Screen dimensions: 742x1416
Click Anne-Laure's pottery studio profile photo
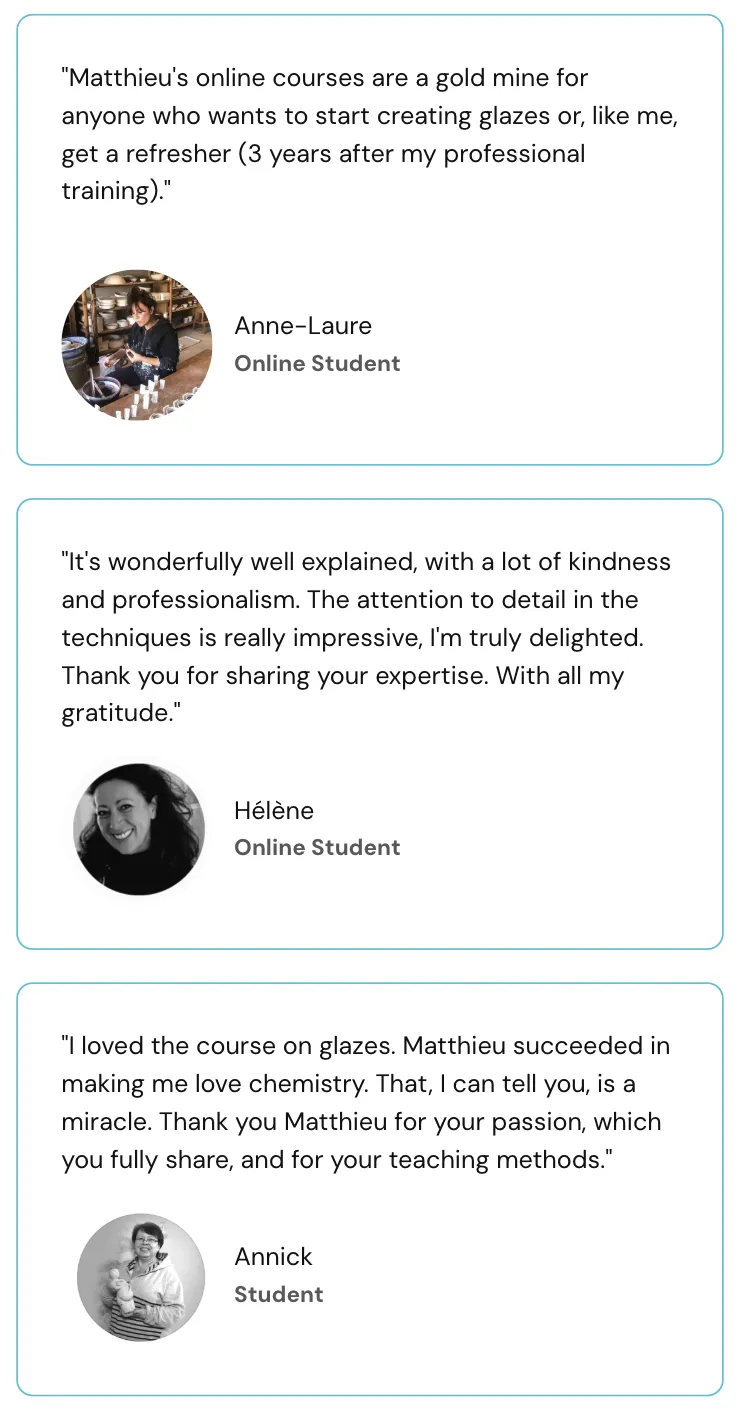coord(137,344)
